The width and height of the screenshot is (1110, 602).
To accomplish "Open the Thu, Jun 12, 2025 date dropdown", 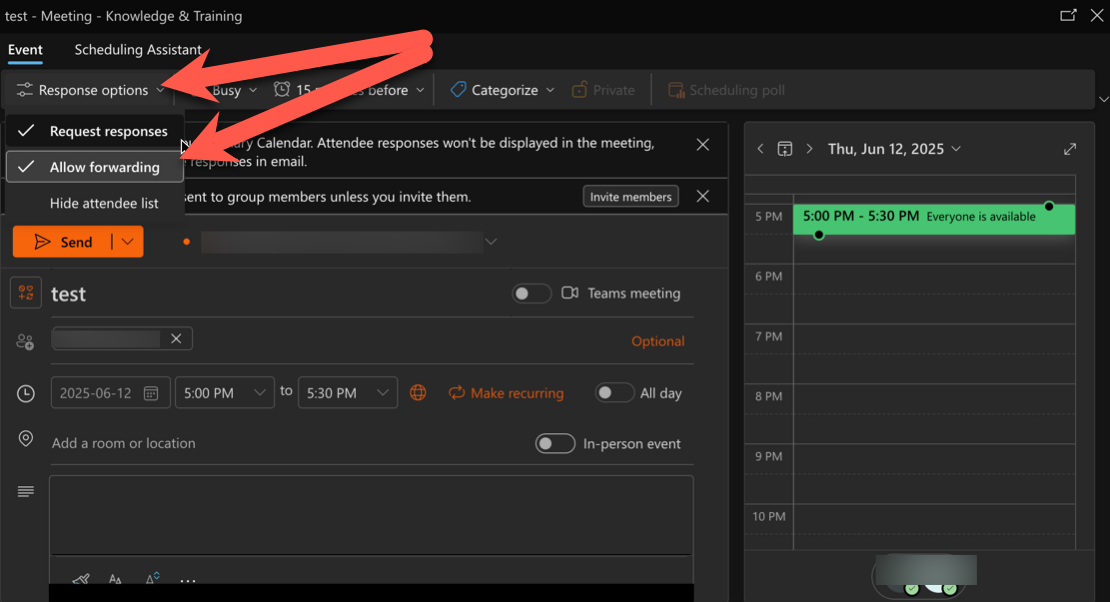I will pos(894,149).
